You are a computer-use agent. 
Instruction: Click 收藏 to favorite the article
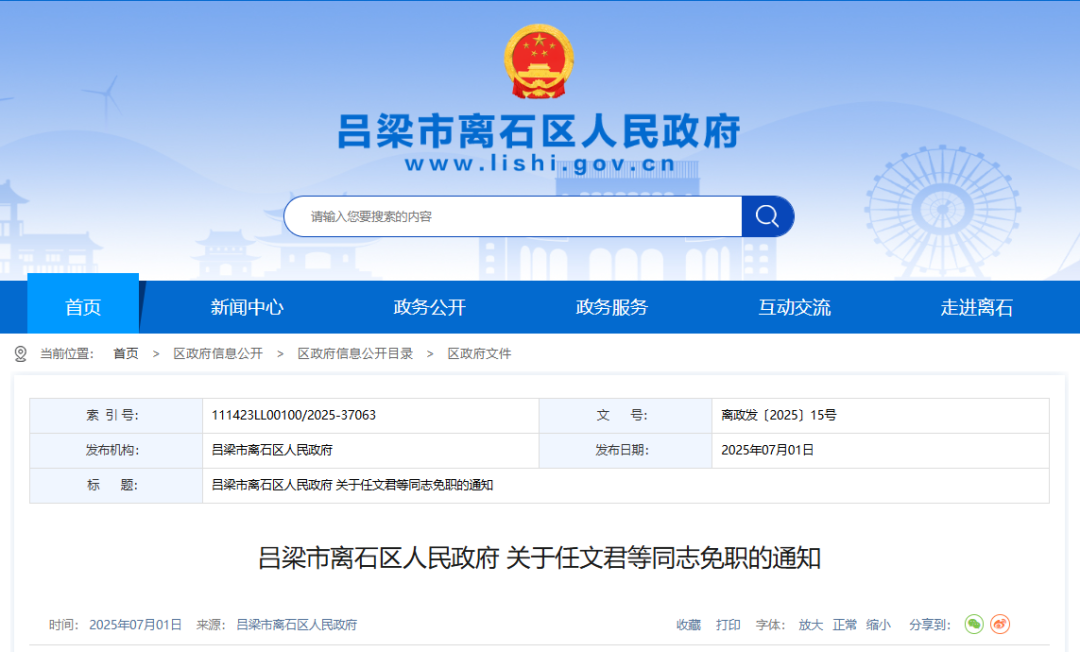[x=687, y=624]
